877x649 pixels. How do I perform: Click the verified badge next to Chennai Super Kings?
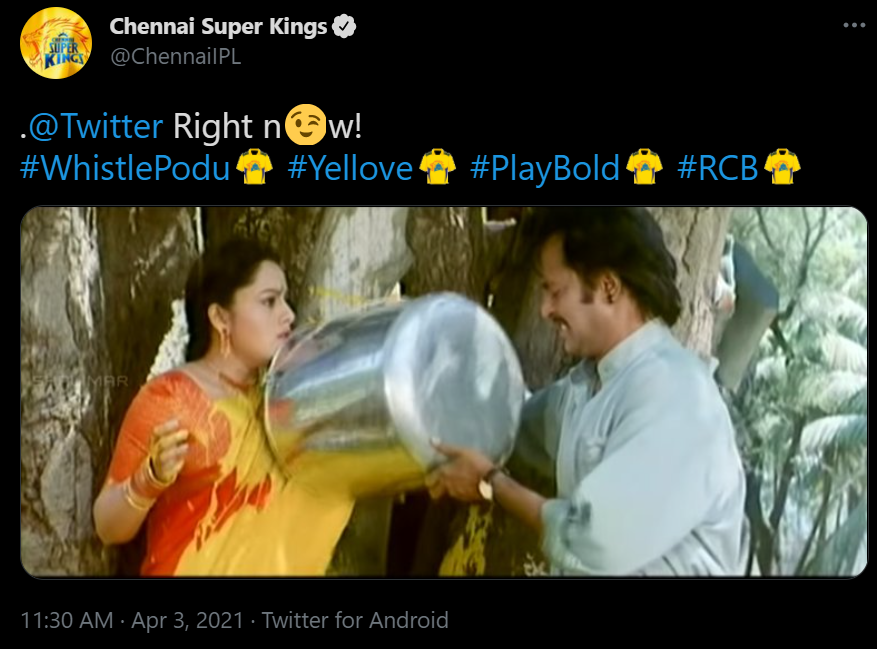pyautogui.click(x=344, y=26)
